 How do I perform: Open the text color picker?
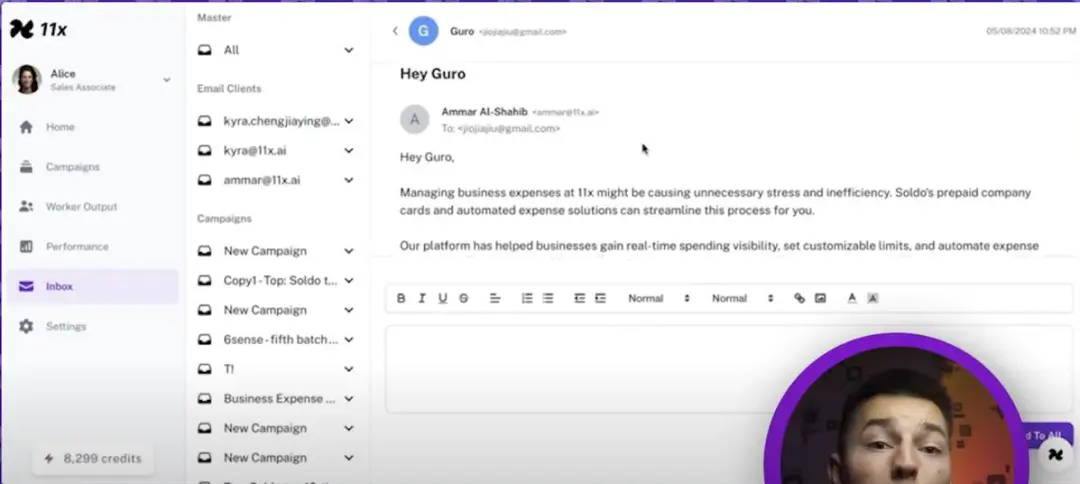[x=852, y=299]
